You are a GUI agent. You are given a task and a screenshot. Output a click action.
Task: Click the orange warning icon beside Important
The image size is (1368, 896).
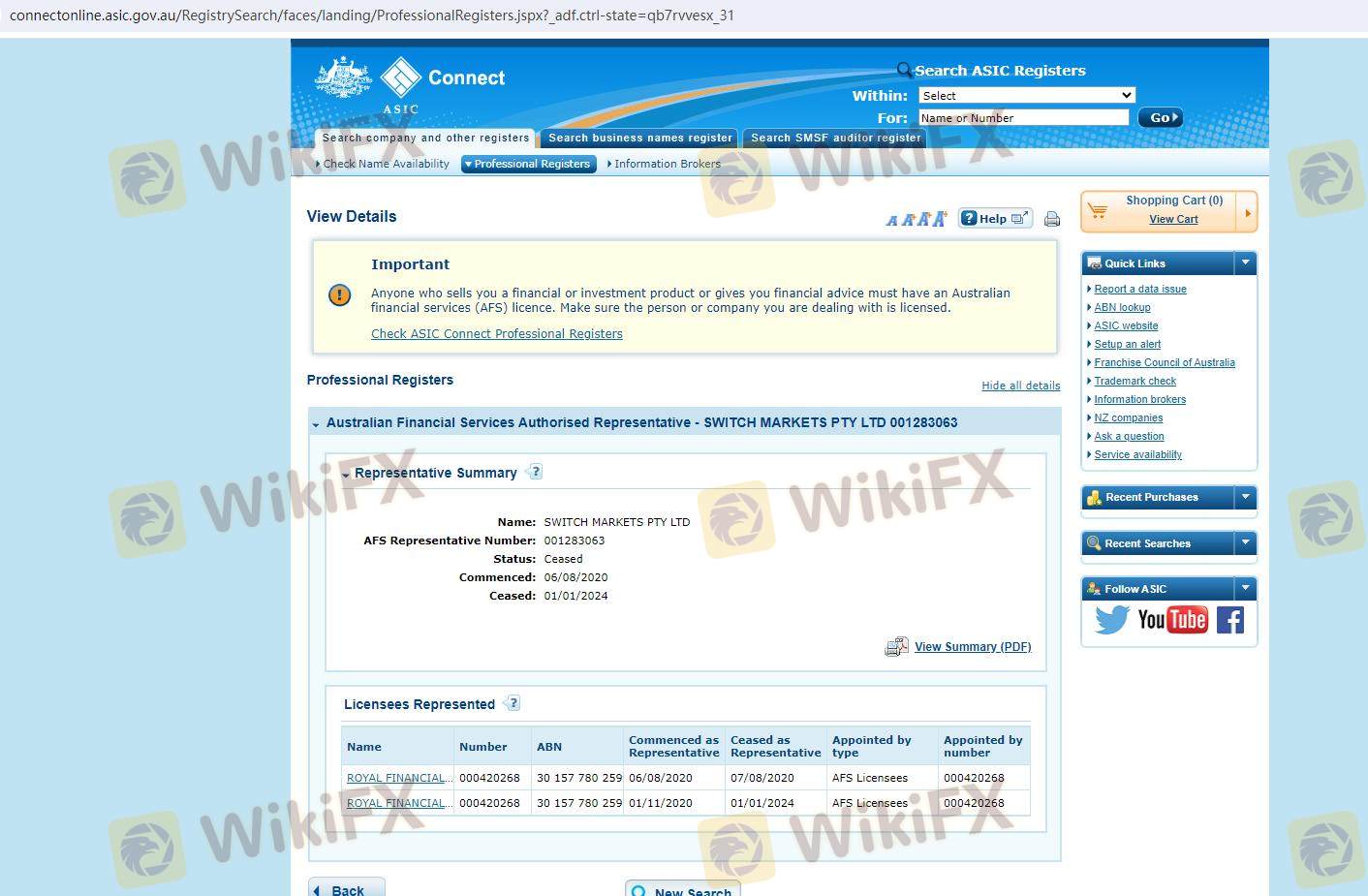pos(339,294)
